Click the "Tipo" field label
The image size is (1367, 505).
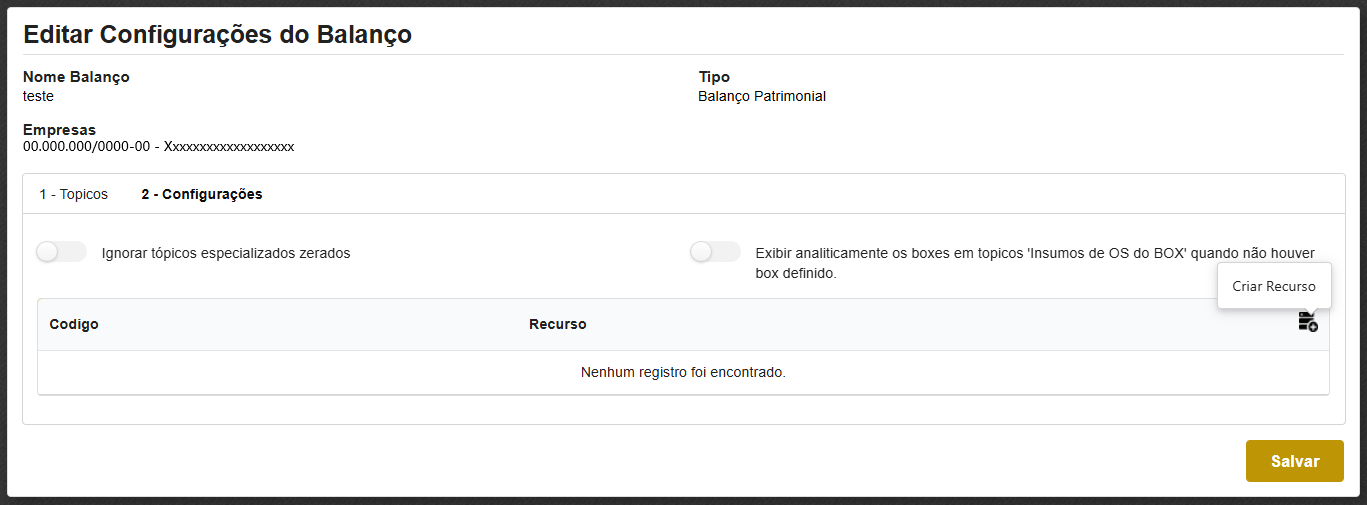point(714,77)
